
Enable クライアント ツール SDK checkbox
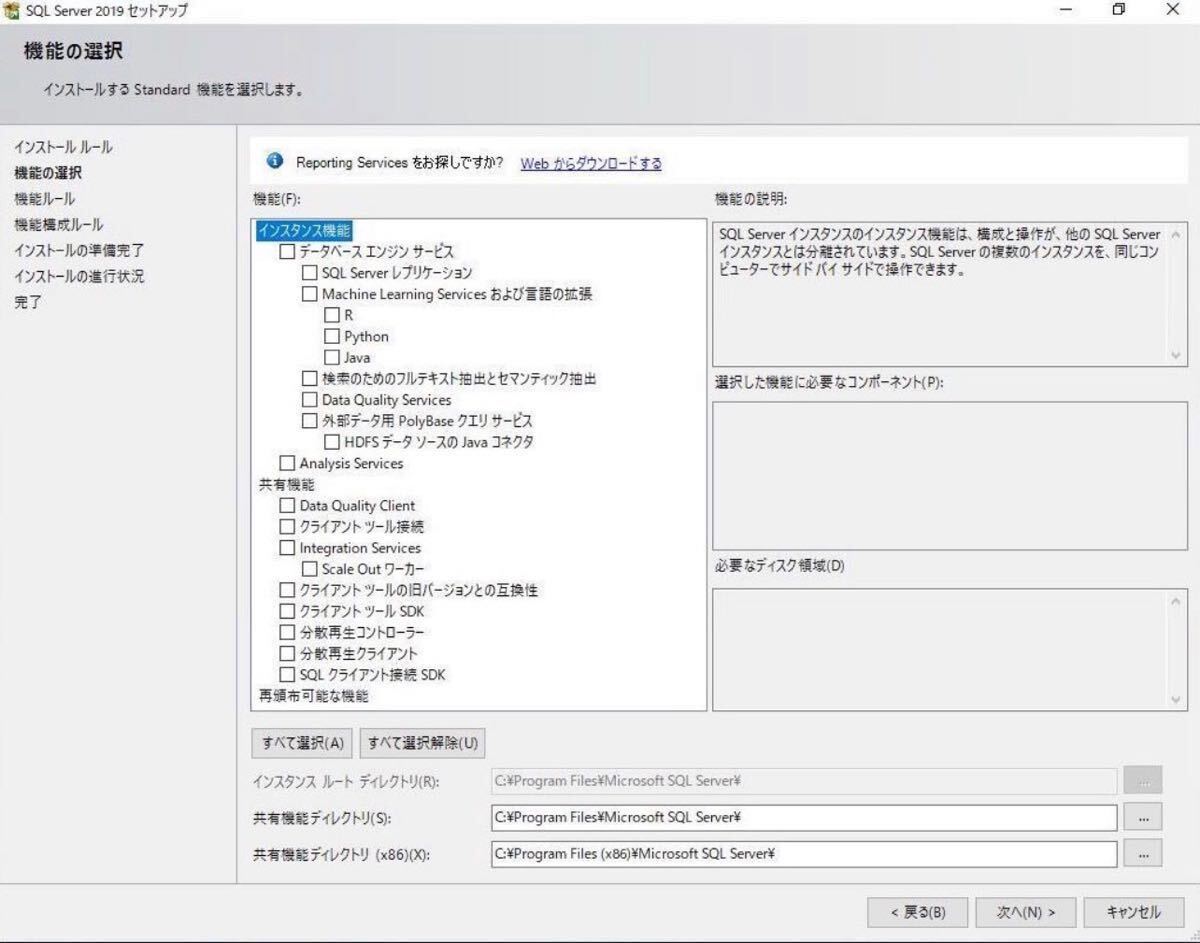click(287, 611)
